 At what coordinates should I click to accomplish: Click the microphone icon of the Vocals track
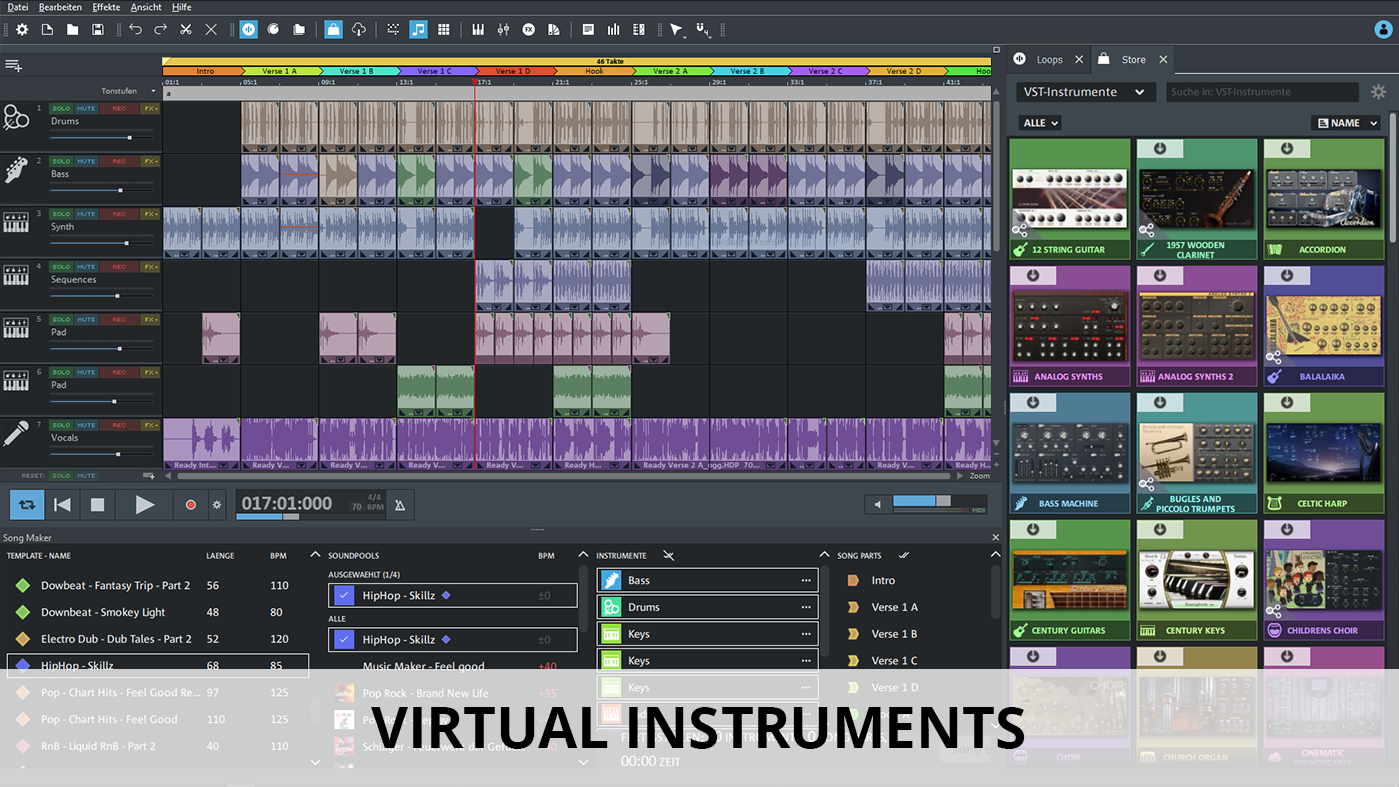pyautogui.click(x=16, y=434)
